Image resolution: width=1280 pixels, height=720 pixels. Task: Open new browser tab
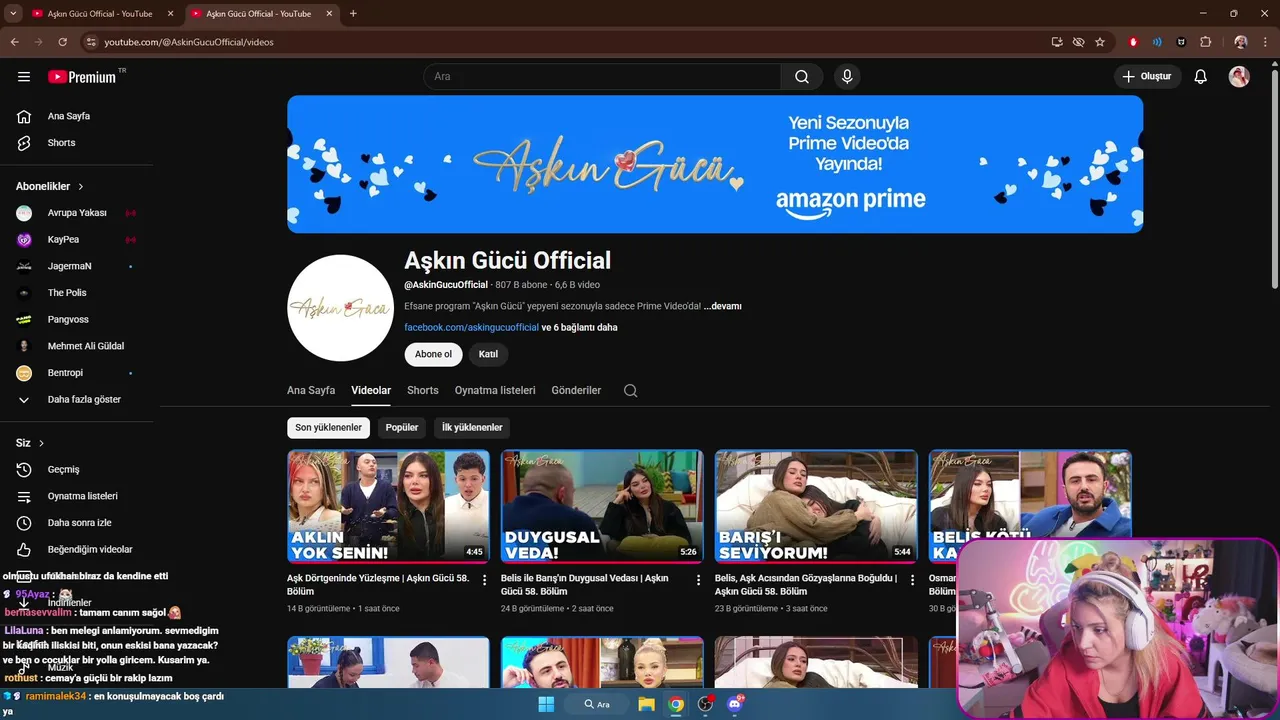pos(353,14)
